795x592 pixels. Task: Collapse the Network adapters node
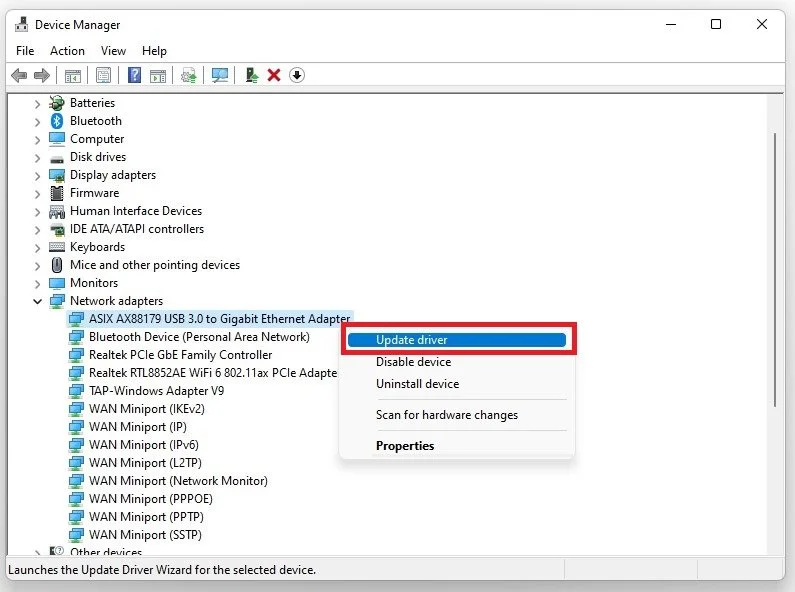[37, 302]
